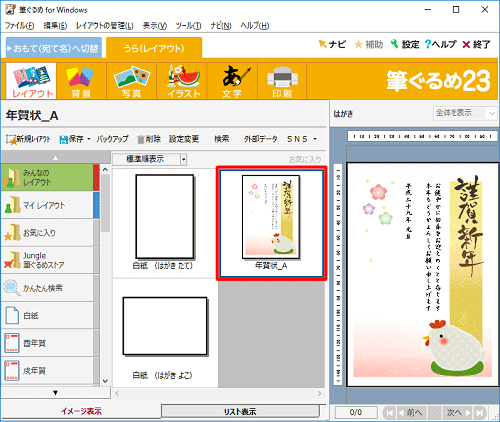Screen dimensions: 500x422
Task: Click the postcard preview image
Action: (x=422, y=275)
